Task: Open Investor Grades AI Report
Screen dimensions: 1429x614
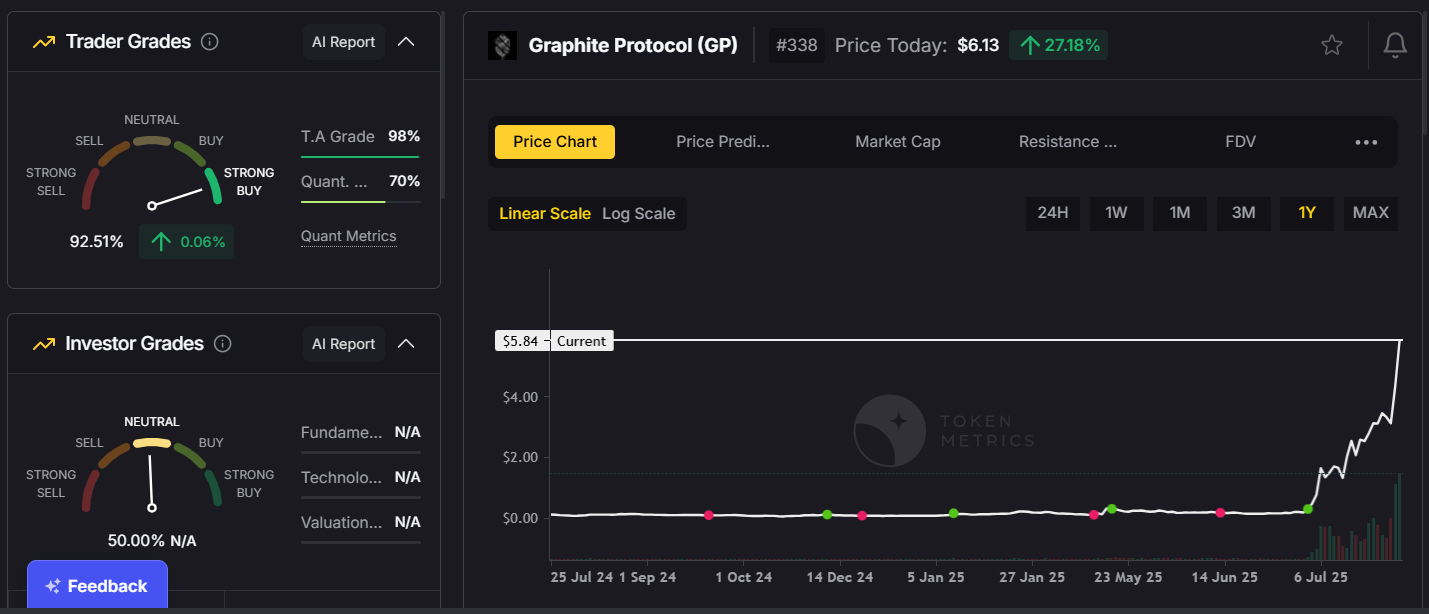Action: (343, 344)
